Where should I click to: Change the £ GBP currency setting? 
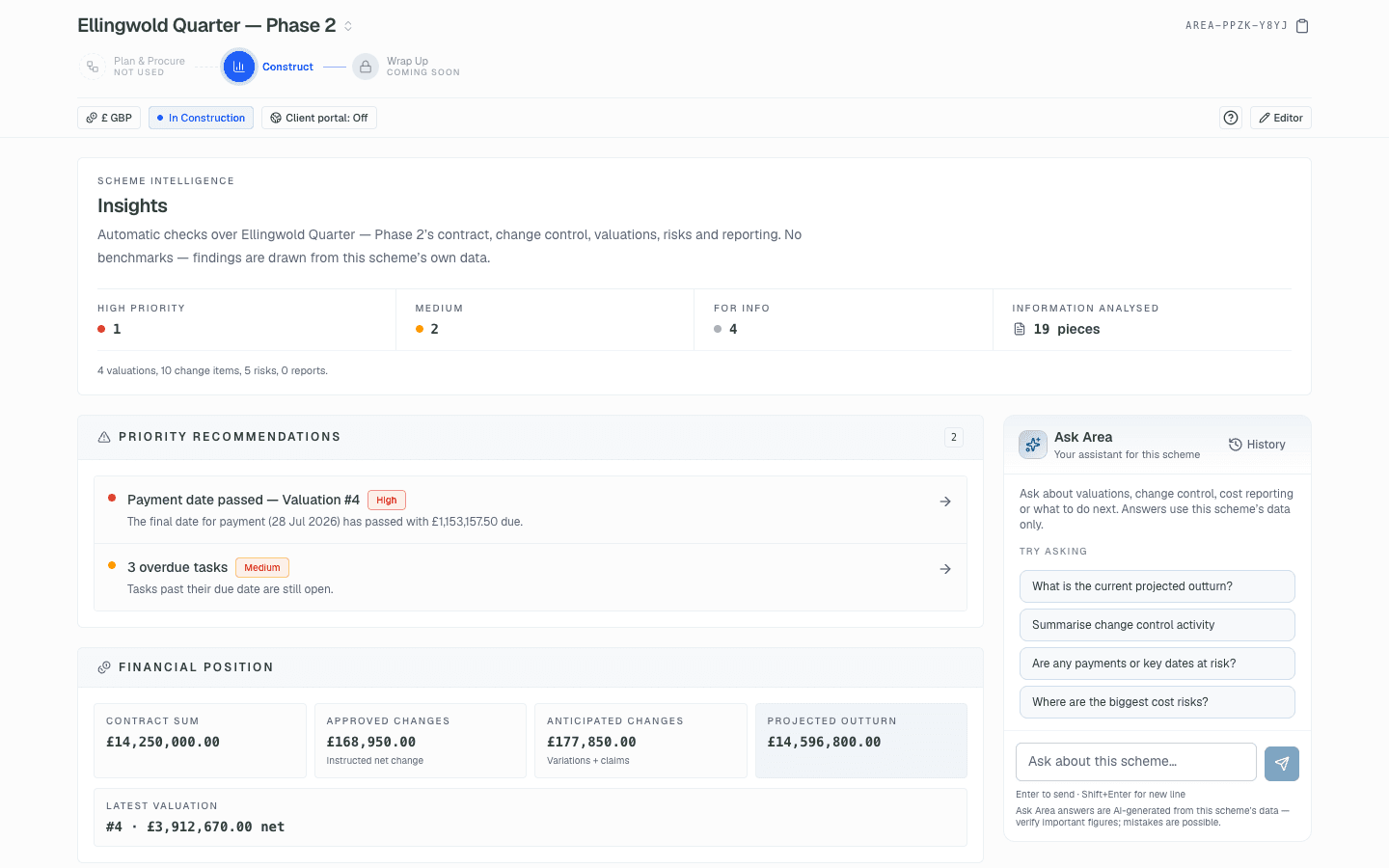tap(109, 118)
